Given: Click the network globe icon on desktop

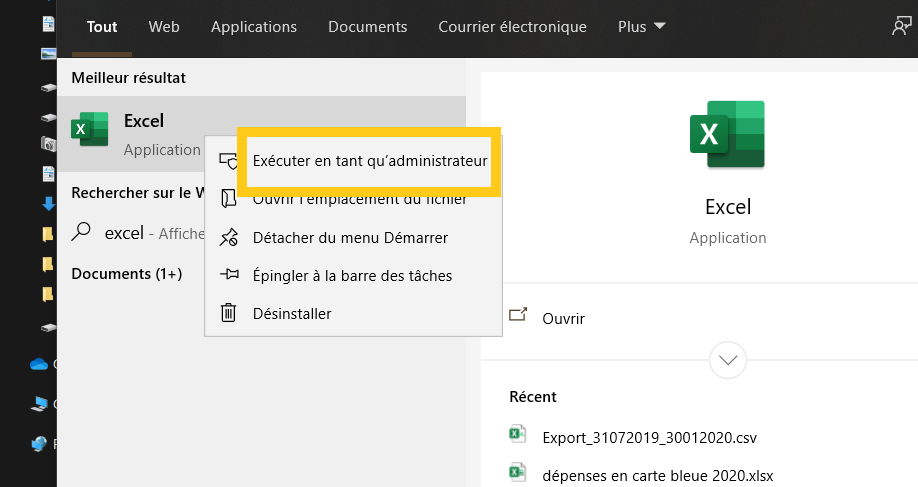Looking at the screenshot, I should coord(39,444).
